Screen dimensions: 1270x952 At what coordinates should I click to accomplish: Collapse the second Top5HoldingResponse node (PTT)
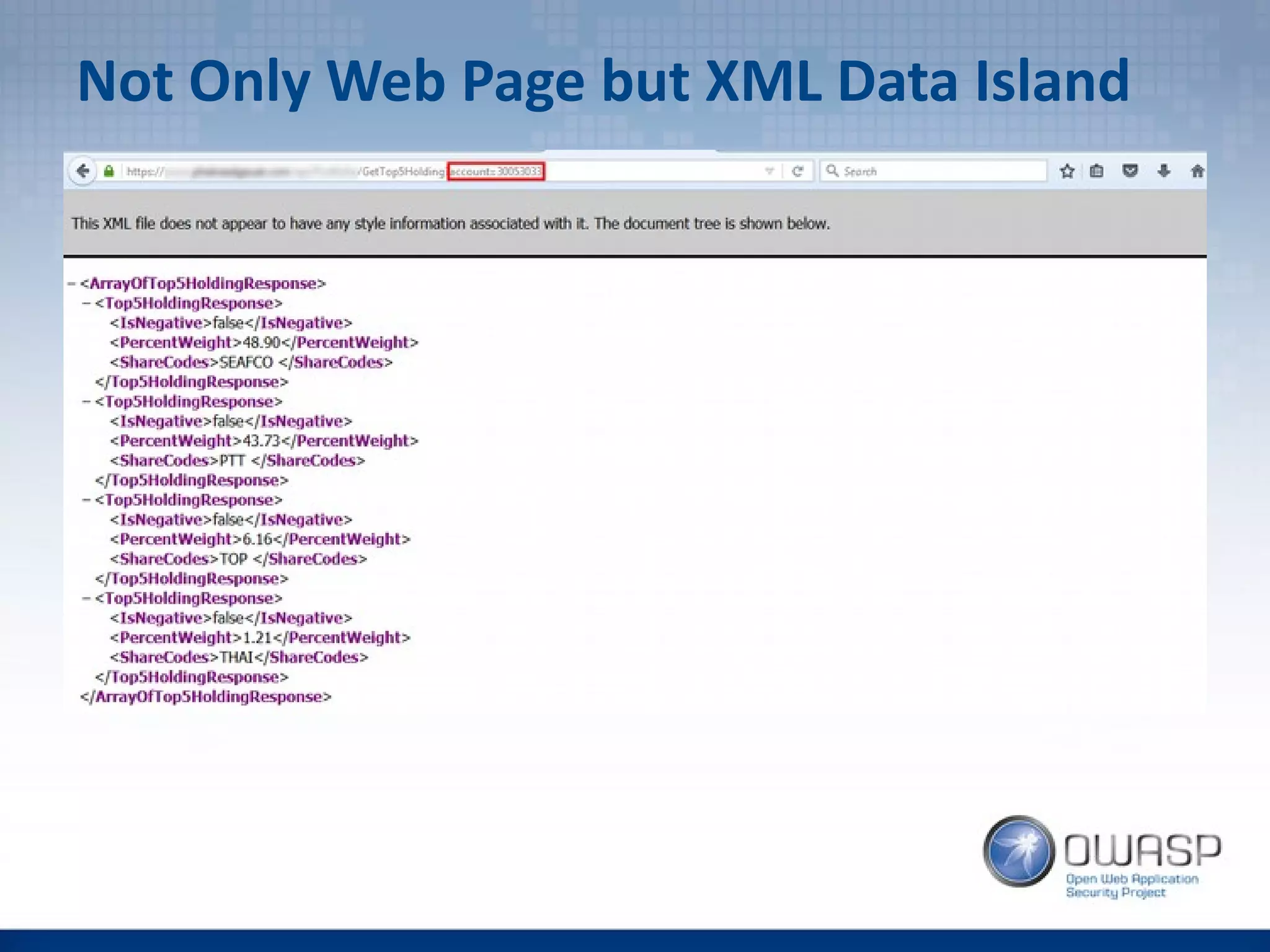pos(87,402)
